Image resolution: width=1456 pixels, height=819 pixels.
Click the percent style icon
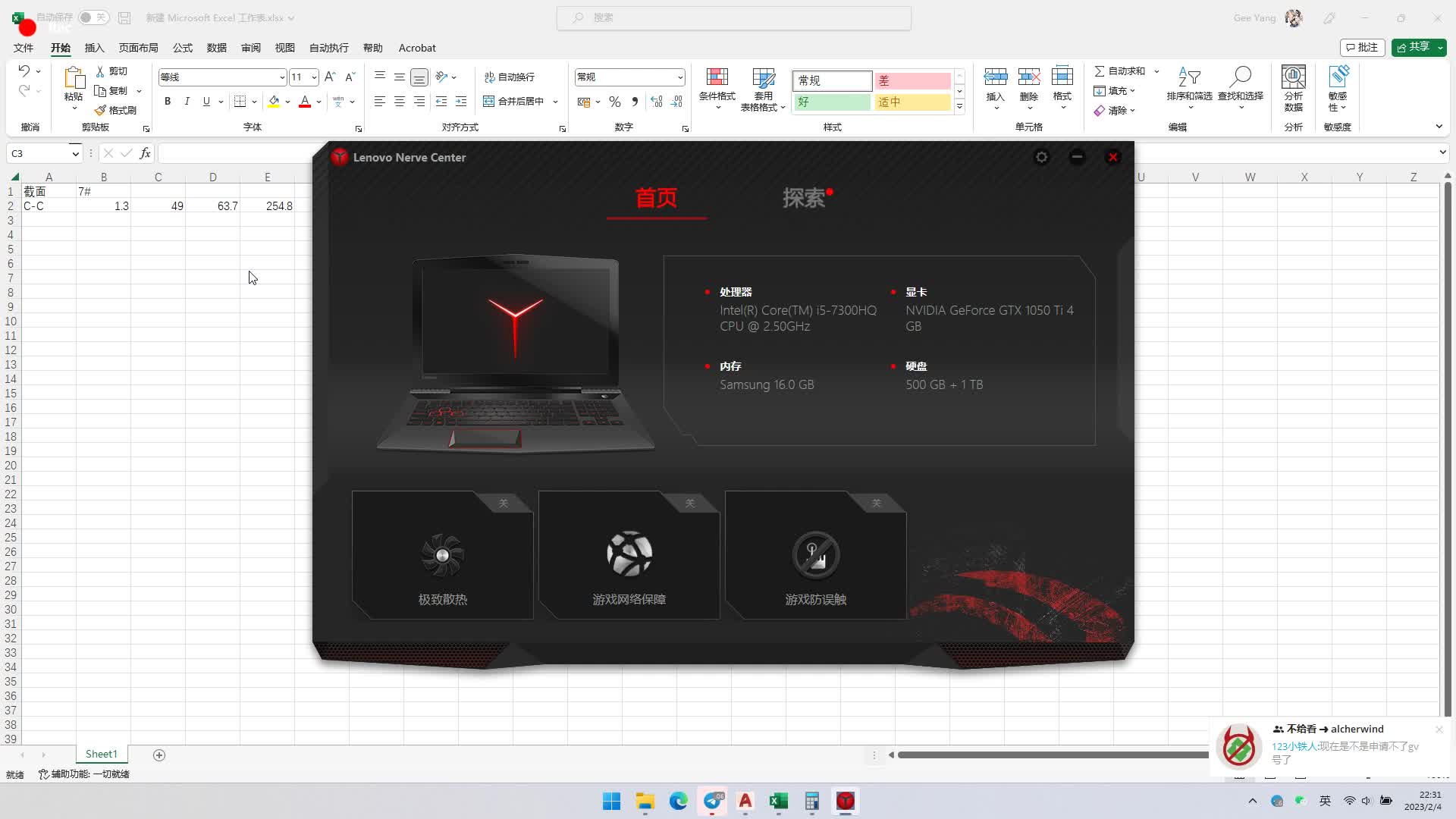click(615, 102)
